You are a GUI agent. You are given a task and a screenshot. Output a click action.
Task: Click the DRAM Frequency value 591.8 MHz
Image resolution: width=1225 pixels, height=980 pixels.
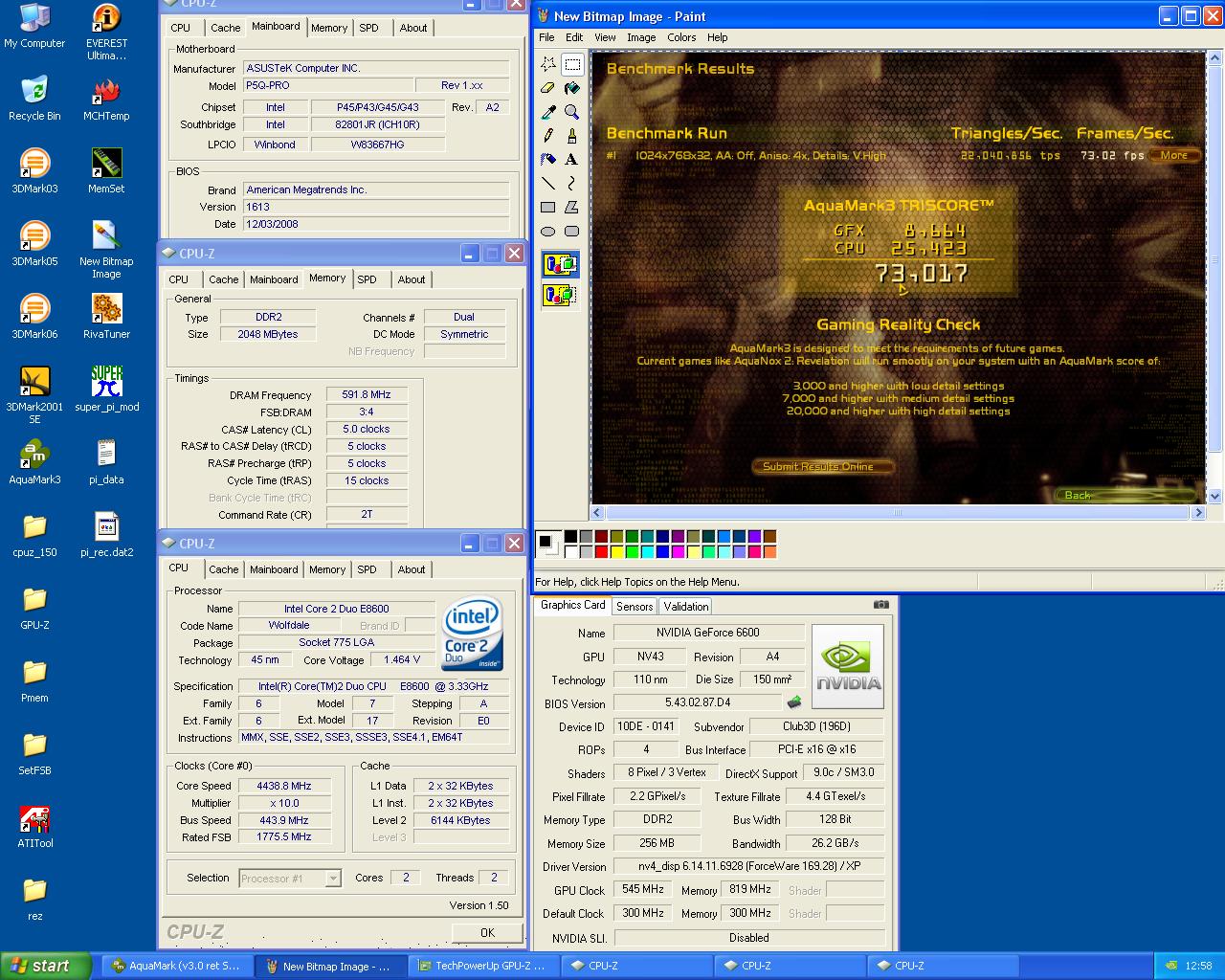(x=367, y=394)
